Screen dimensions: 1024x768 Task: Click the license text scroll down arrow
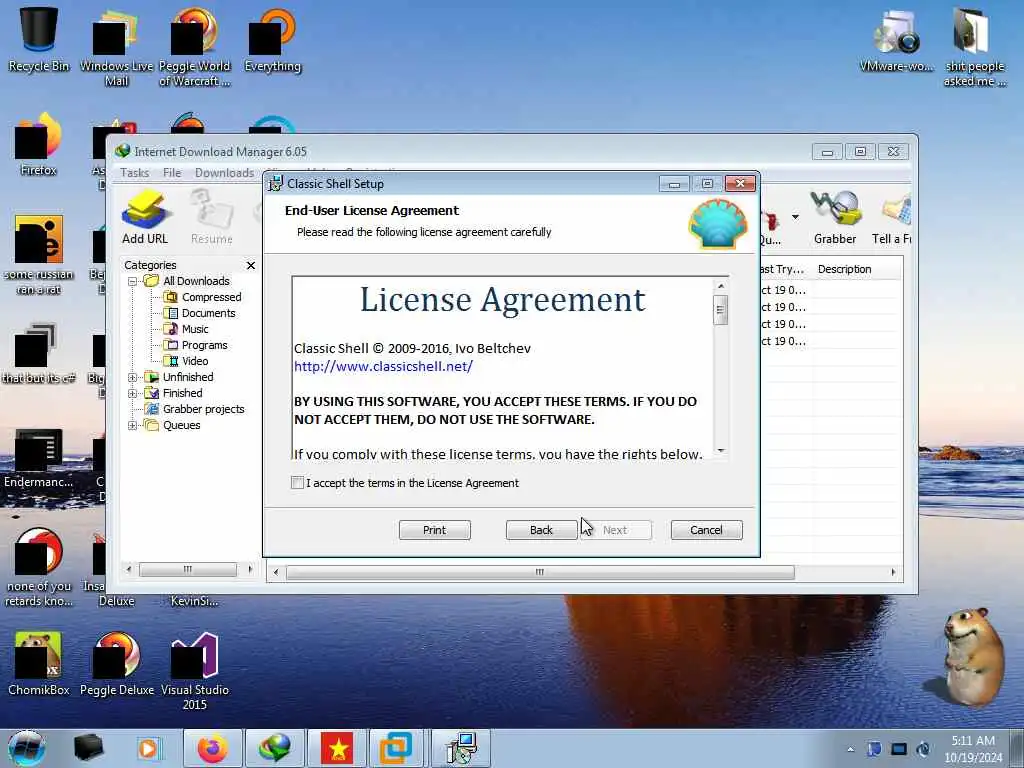pyautogui.click(x=721, y=450)
